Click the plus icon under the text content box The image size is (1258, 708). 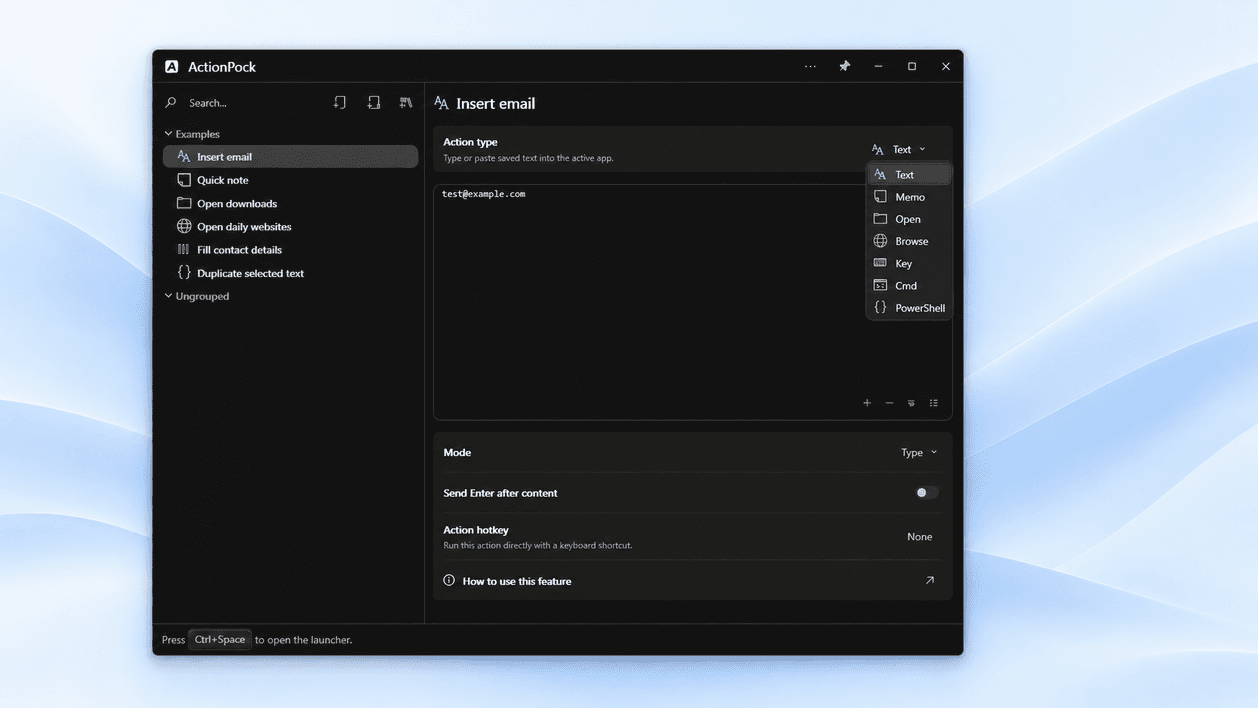pyautogui.click(x=867, y=403)
